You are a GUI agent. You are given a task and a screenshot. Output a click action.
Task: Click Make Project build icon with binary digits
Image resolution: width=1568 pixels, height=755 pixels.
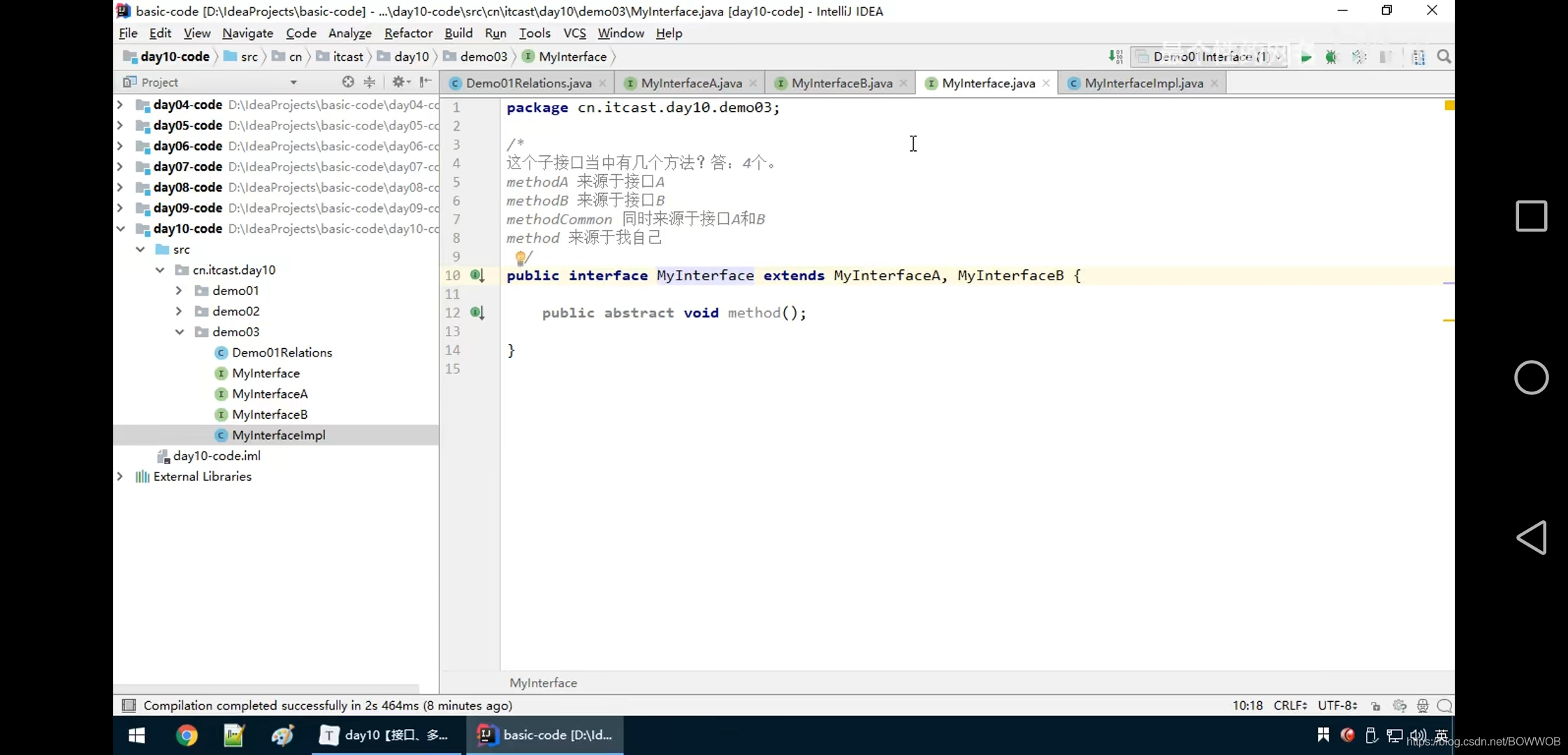coord(1116,57)
